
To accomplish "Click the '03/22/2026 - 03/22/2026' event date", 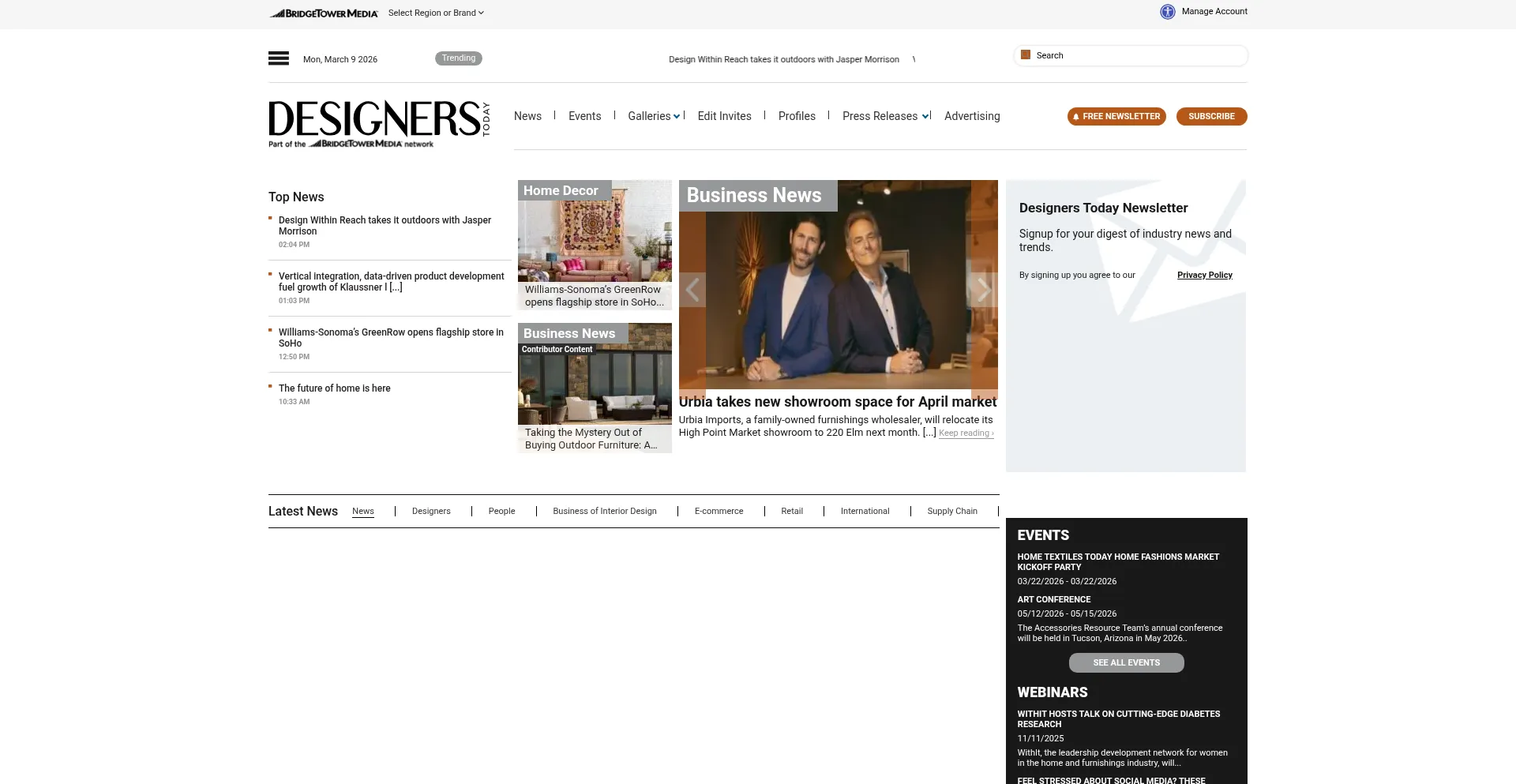I will [1067, 581].
